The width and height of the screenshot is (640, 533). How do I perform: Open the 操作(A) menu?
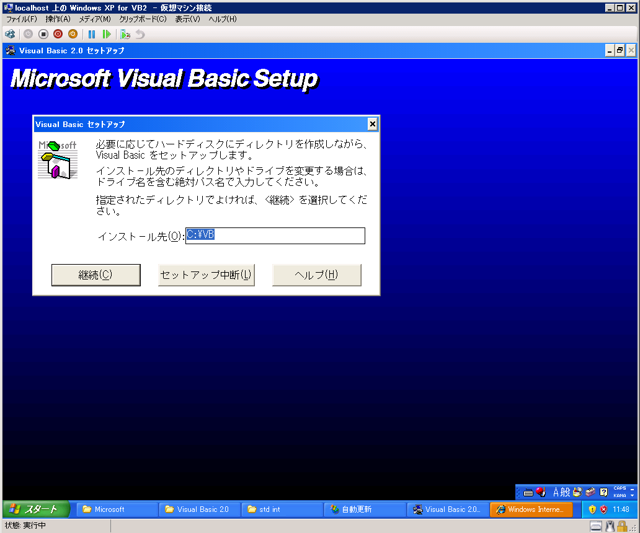58,19
